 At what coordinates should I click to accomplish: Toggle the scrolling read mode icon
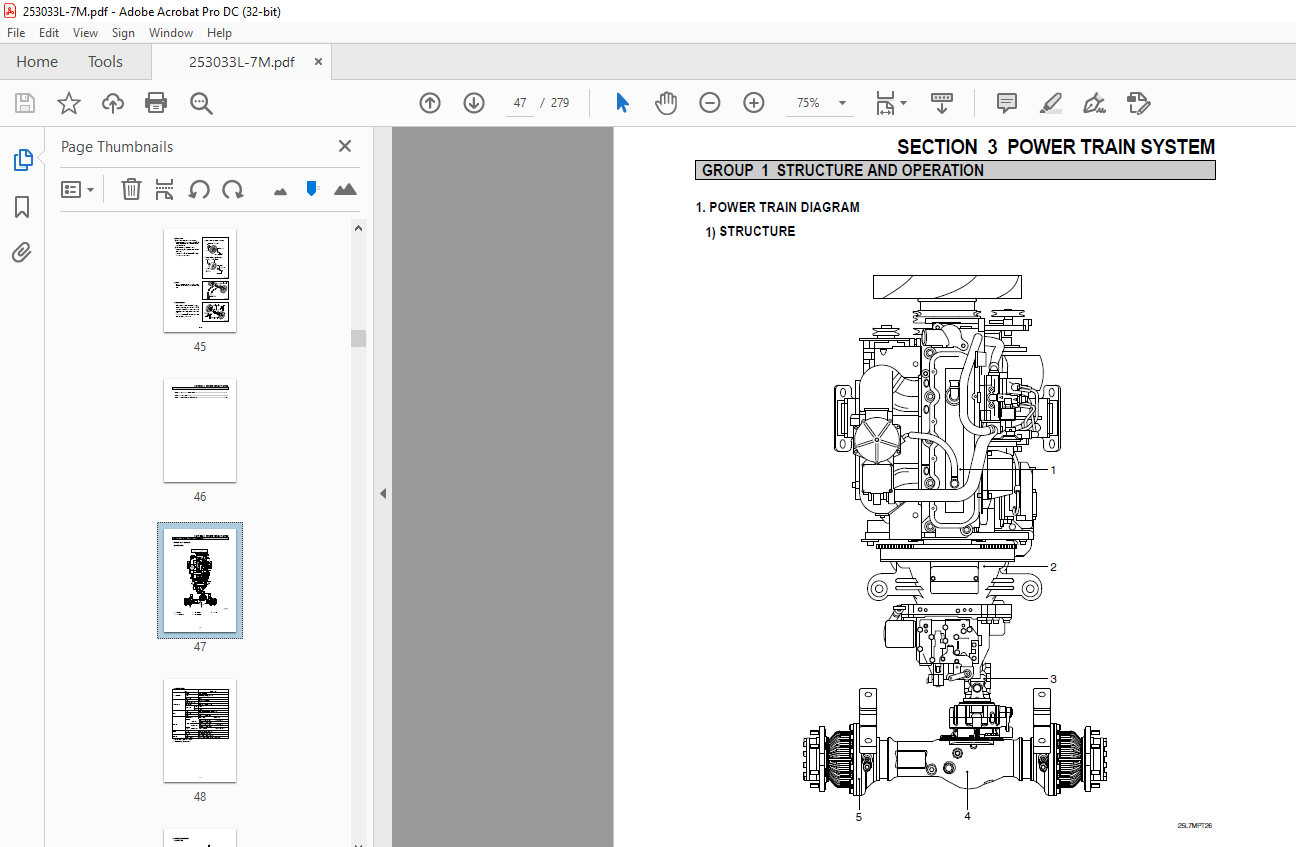(x=941, y=103)
